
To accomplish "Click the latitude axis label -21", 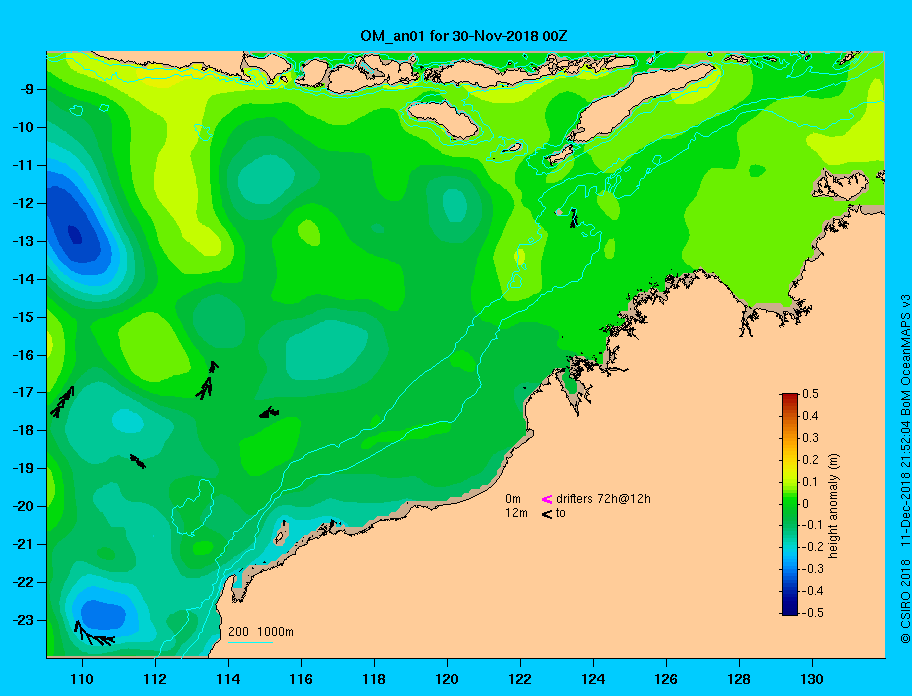I will tap(23, 544).
